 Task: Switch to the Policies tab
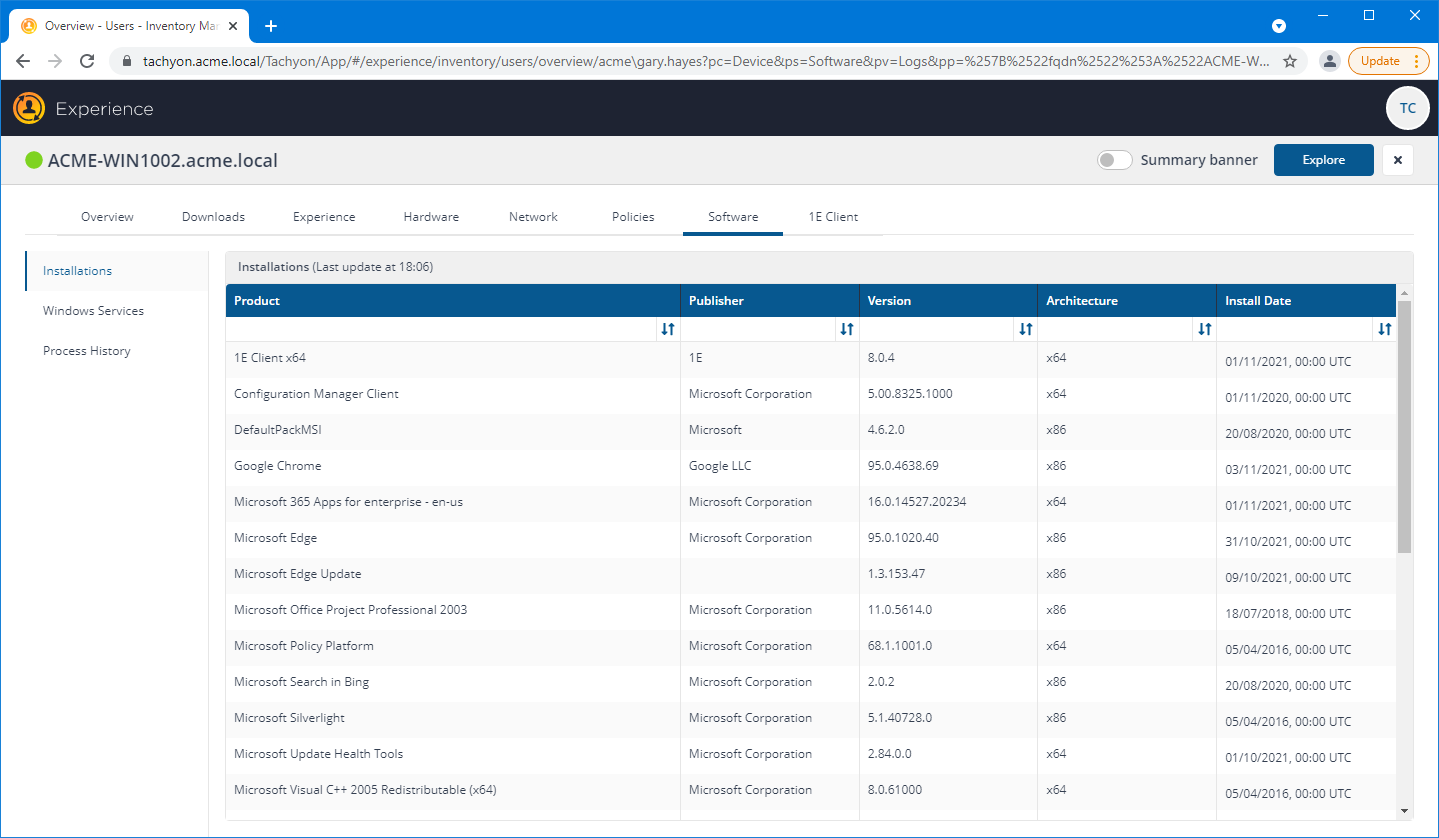633,217
